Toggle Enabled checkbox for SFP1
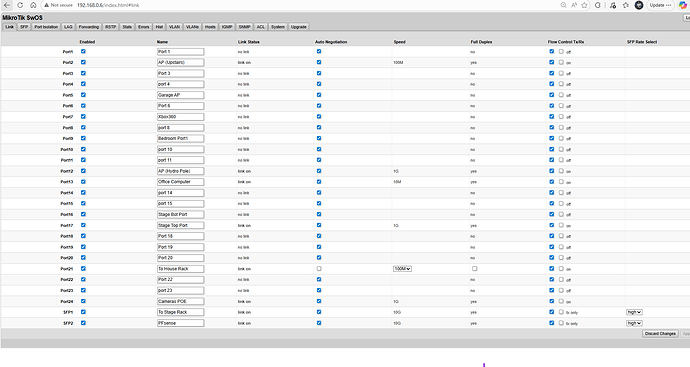 83,312
